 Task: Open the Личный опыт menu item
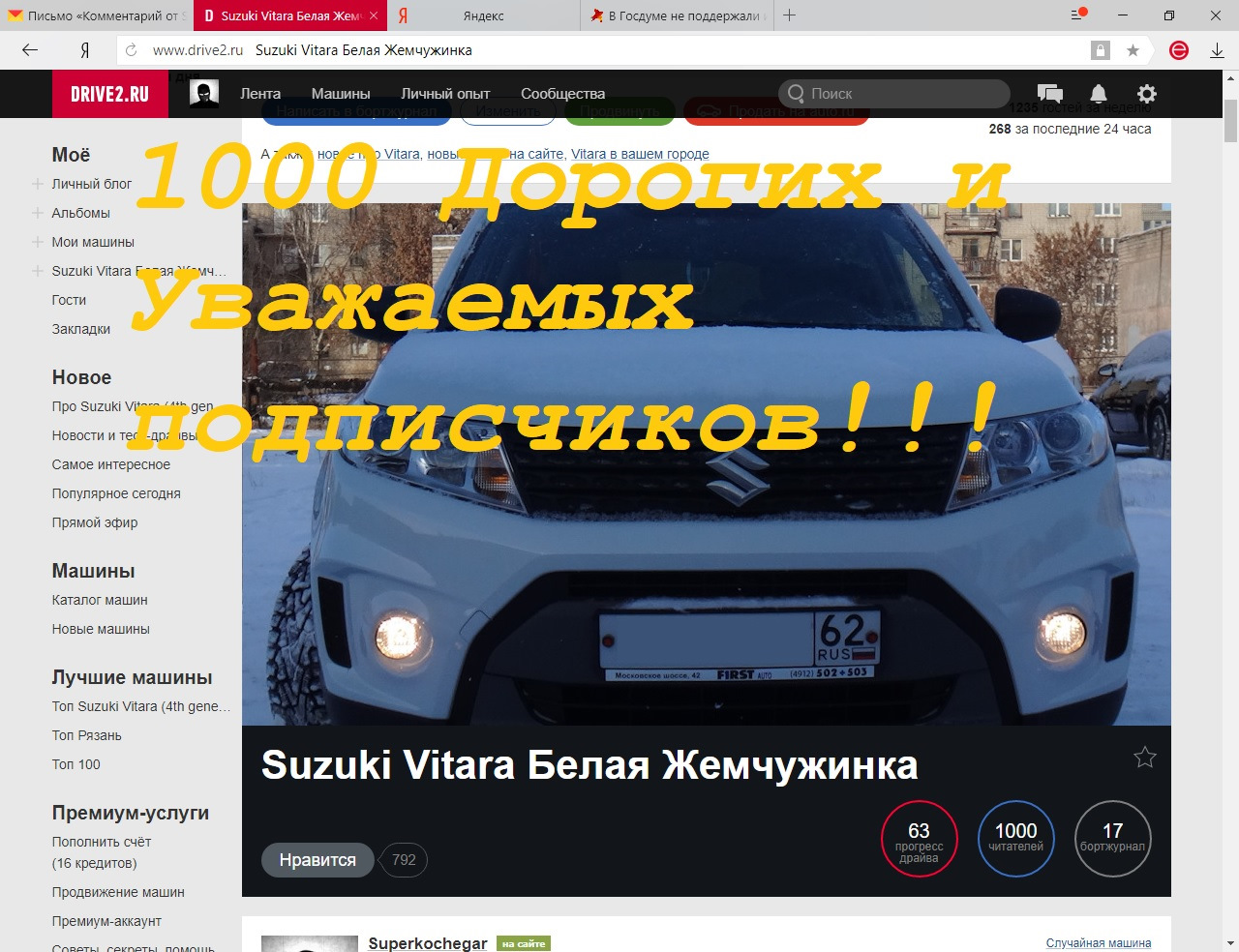pyautogui.click(x=445, y=94)
